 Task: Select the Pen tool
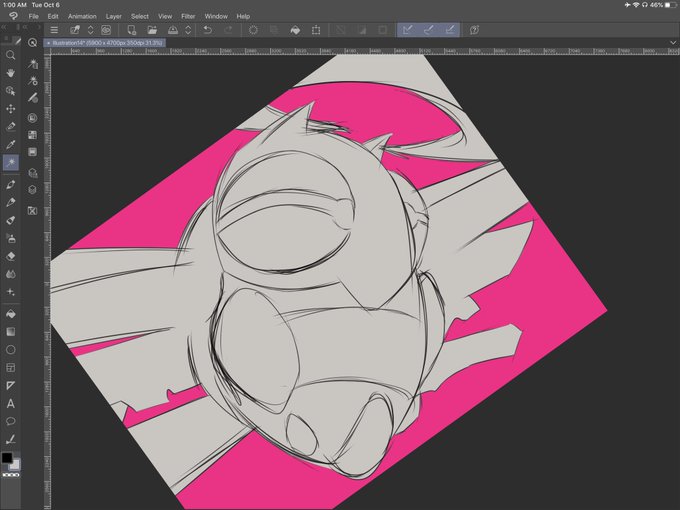click(x=10, y=184)
